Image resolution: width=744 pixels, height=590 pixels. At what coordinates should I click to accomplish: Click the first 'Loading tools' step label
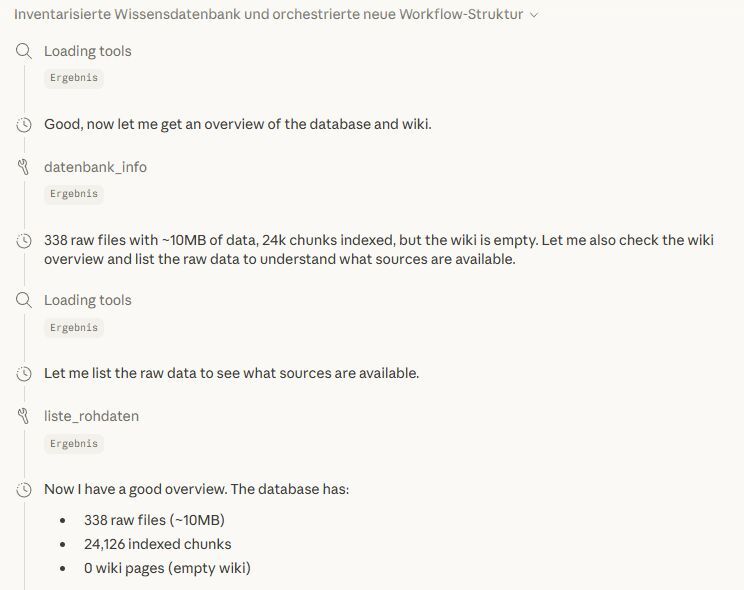point(87,51)
